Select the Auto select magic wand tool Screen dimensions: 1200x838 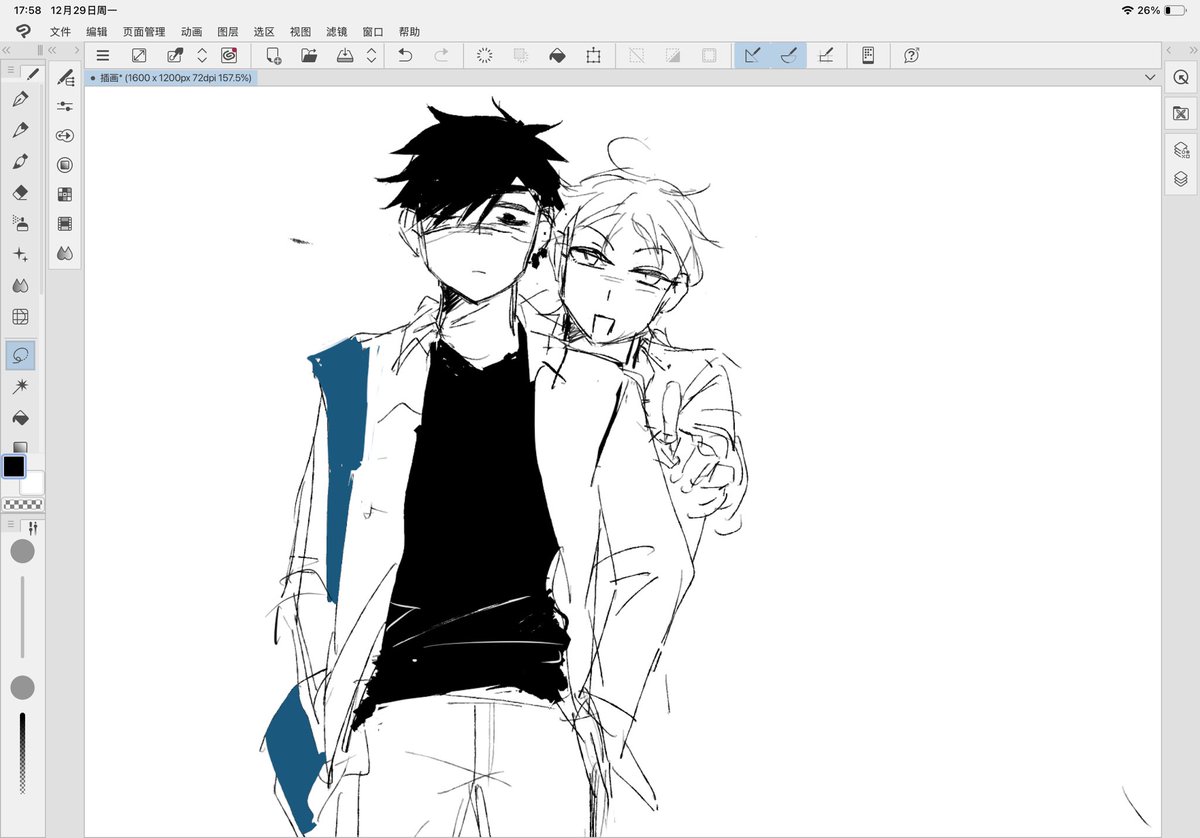tap(21, 386)
